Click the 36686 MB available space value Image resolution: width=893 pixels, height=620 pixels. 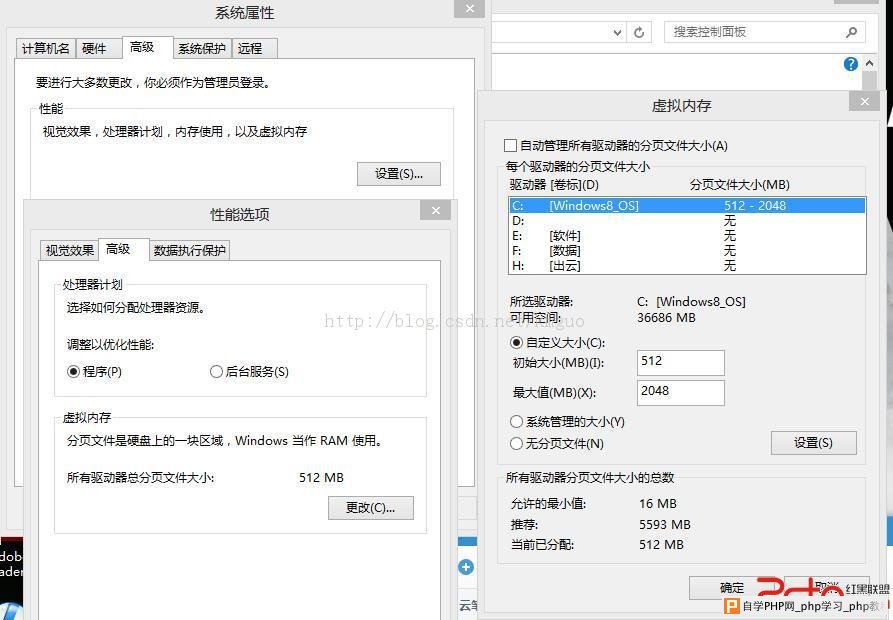point(666,318)
